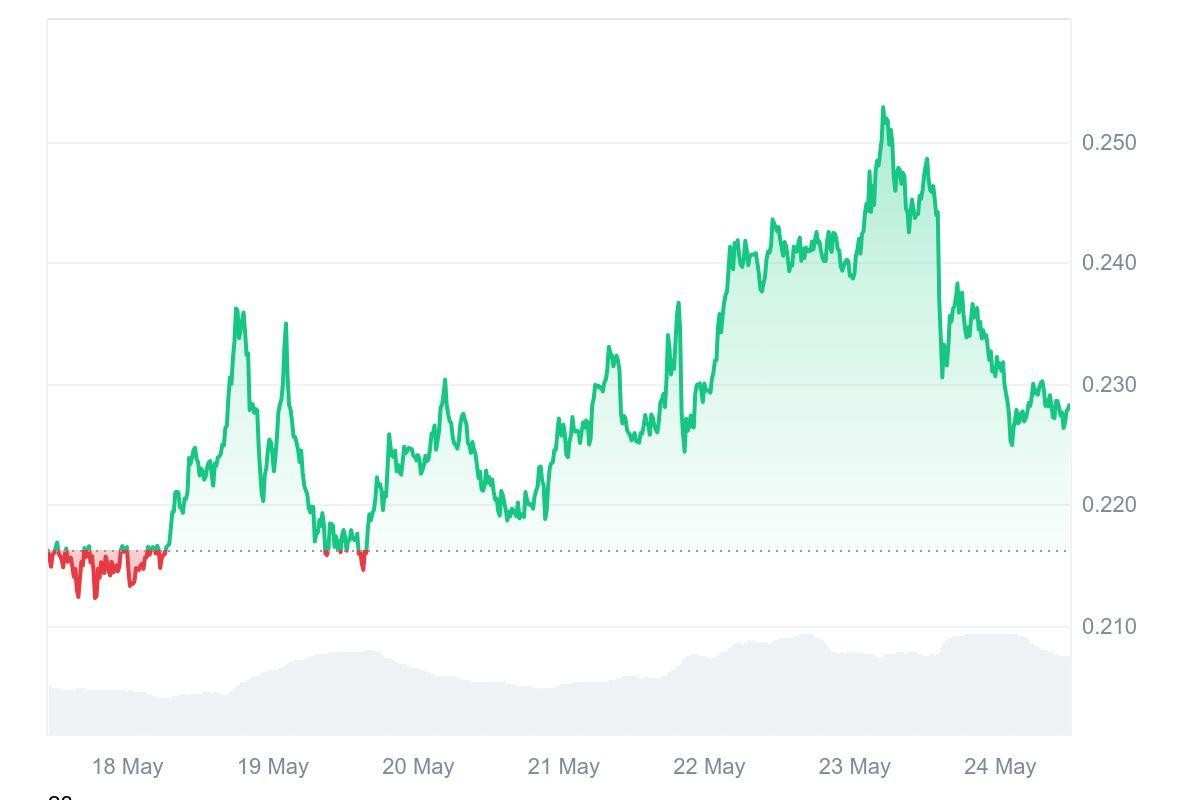Pick the 21 May date label
This screenshot has width=1200, height=800.
[564, 767]
